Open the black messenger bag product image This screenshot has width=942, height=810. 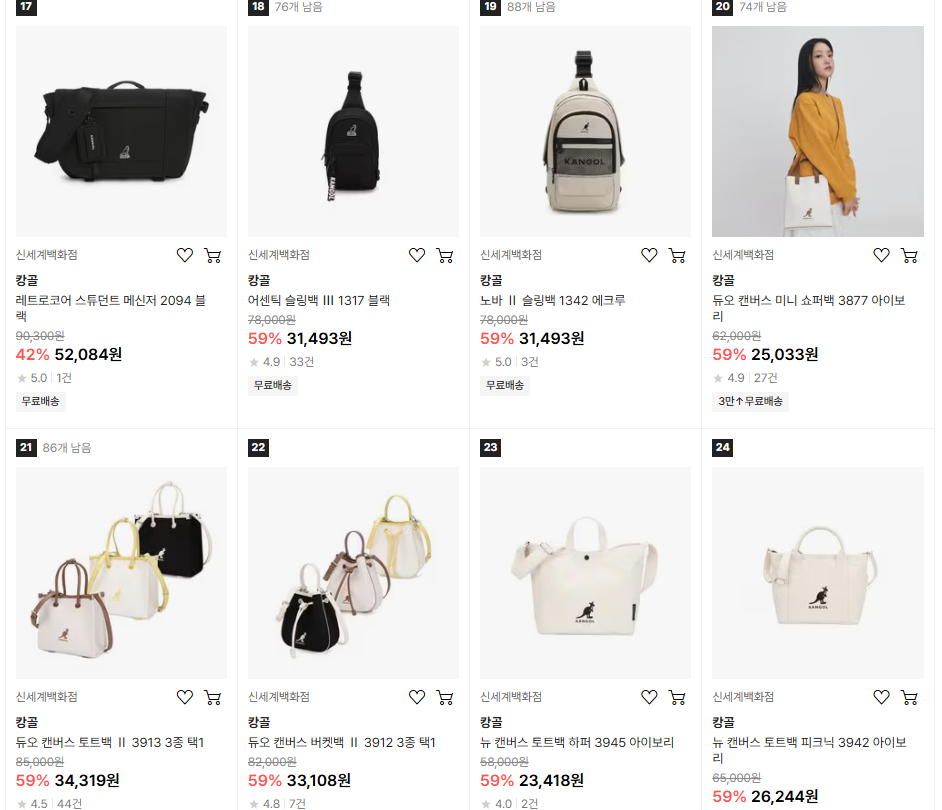click(121, 131)
